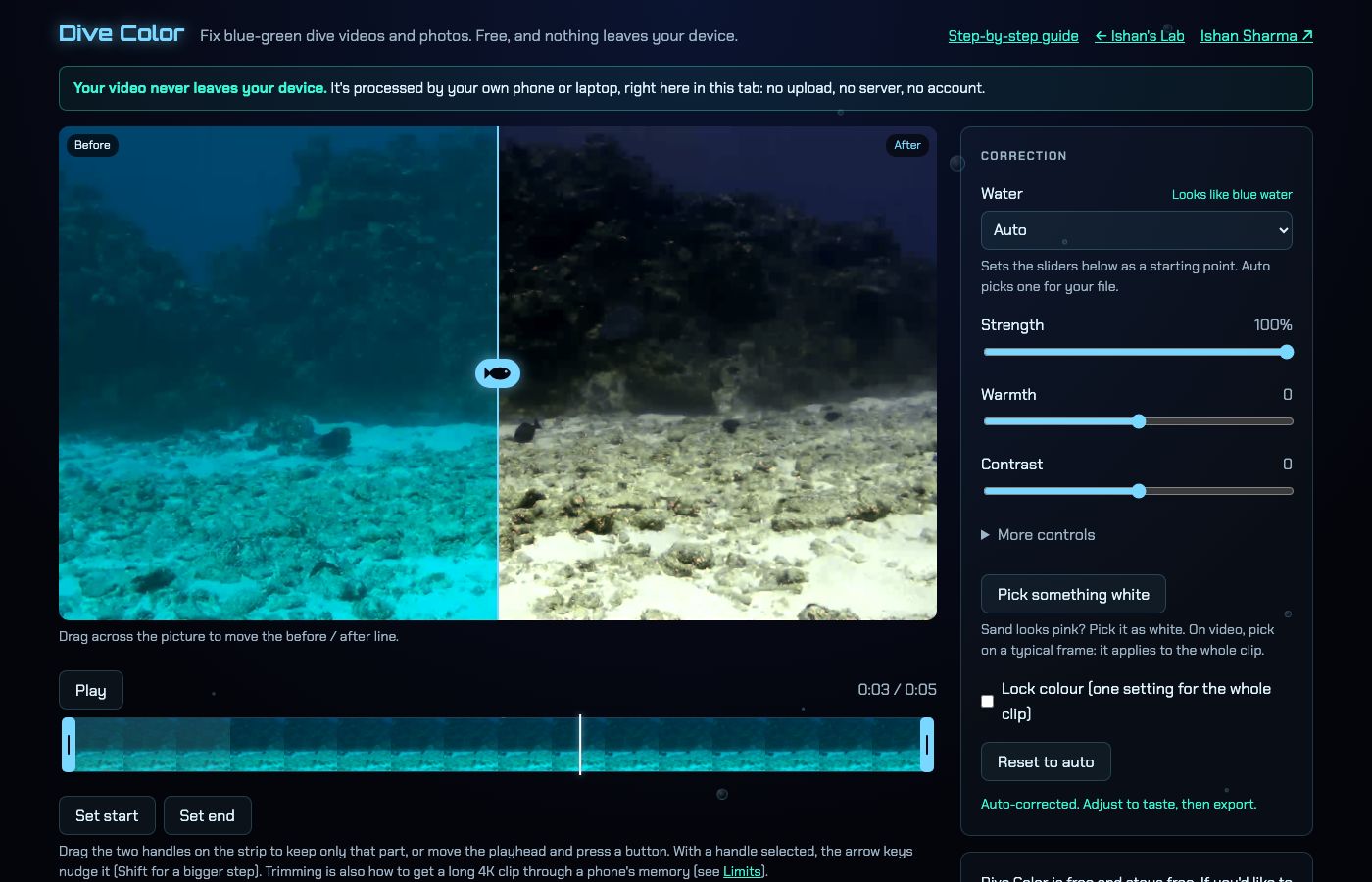
Task: Click Reset to auto button
Action: (1046, 761)
